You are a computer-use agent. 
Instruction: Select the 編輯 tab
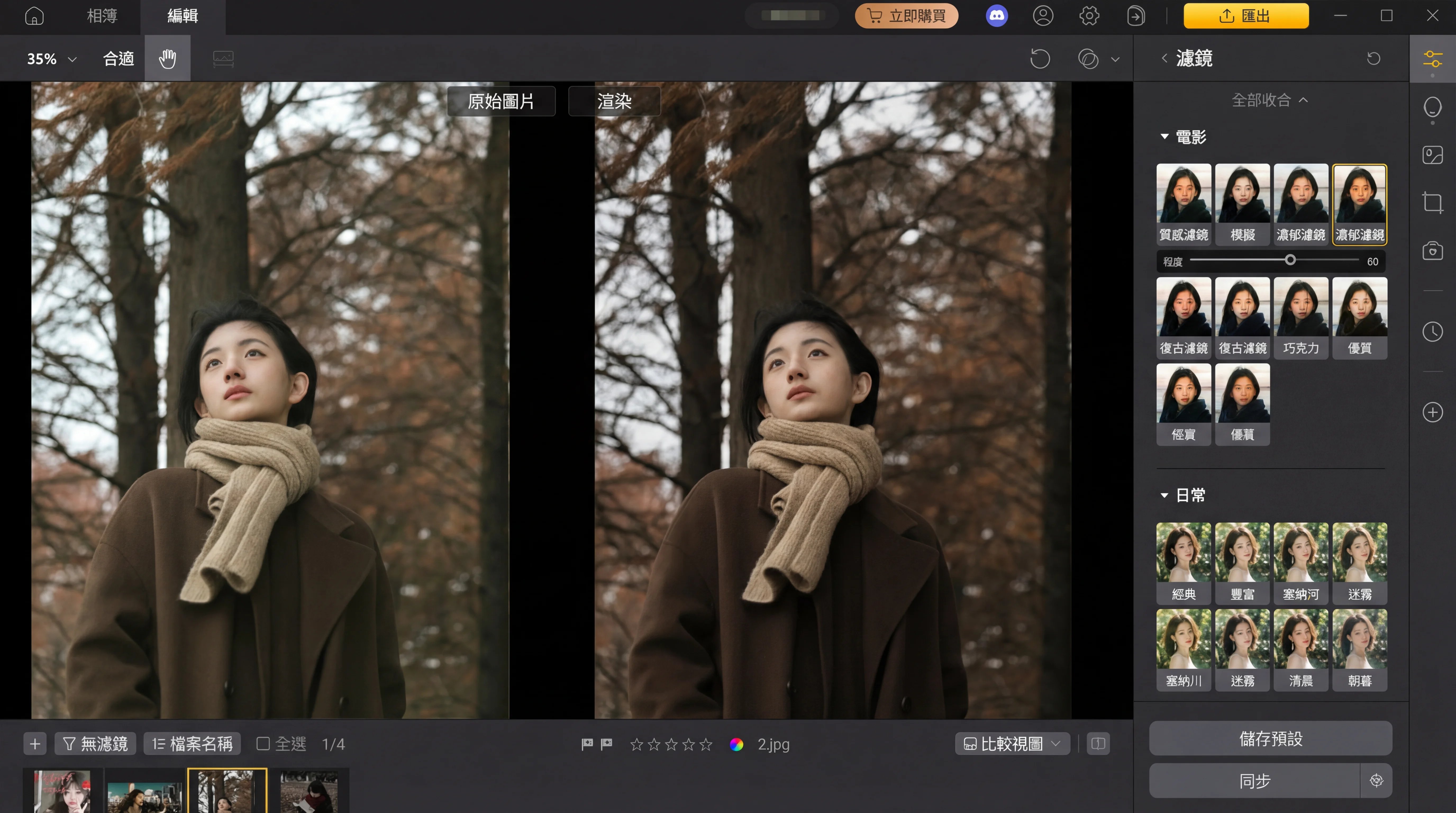(183, 16)
